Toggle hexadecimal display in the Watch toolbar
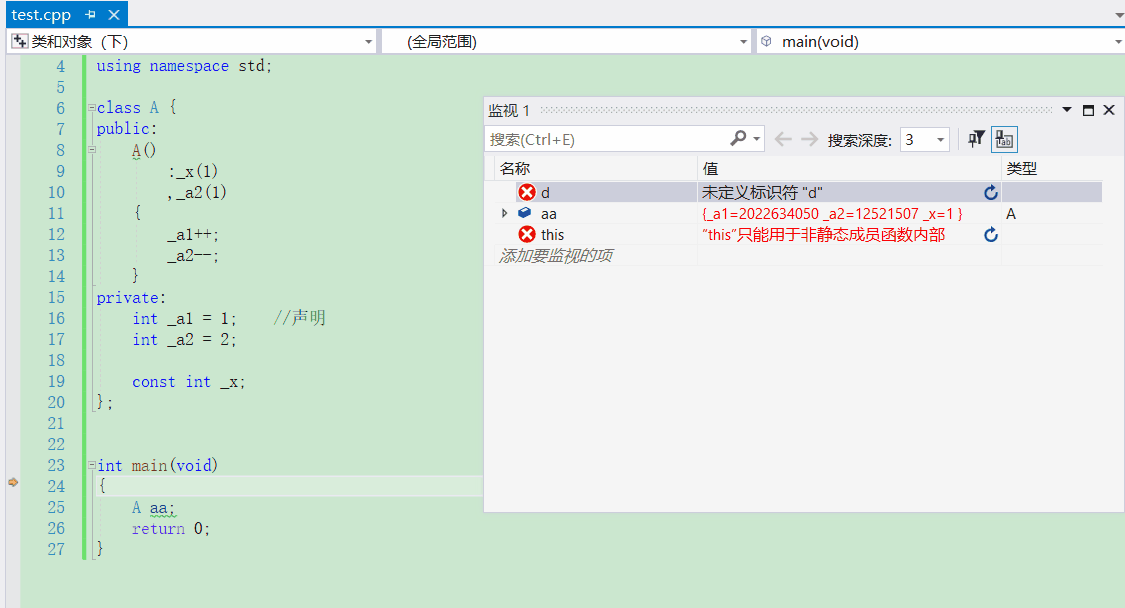Image resolution: width=1125 pixels, height=608 pixels. click(x=1003, y=139)
